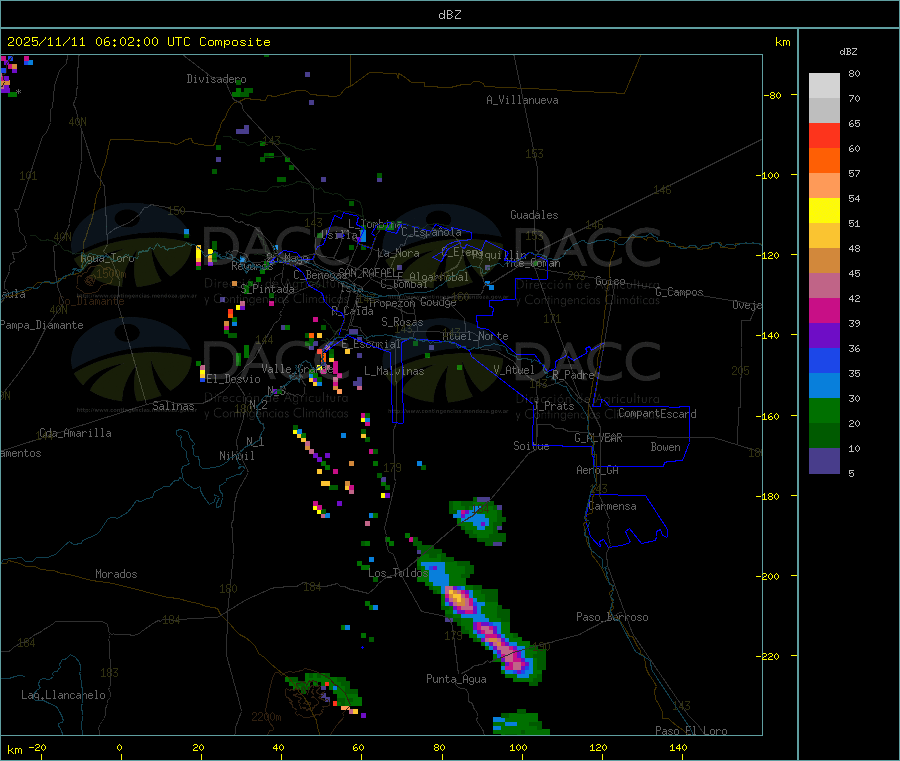Pick the indigo 5–10 dBZ legend swatch

824,461
